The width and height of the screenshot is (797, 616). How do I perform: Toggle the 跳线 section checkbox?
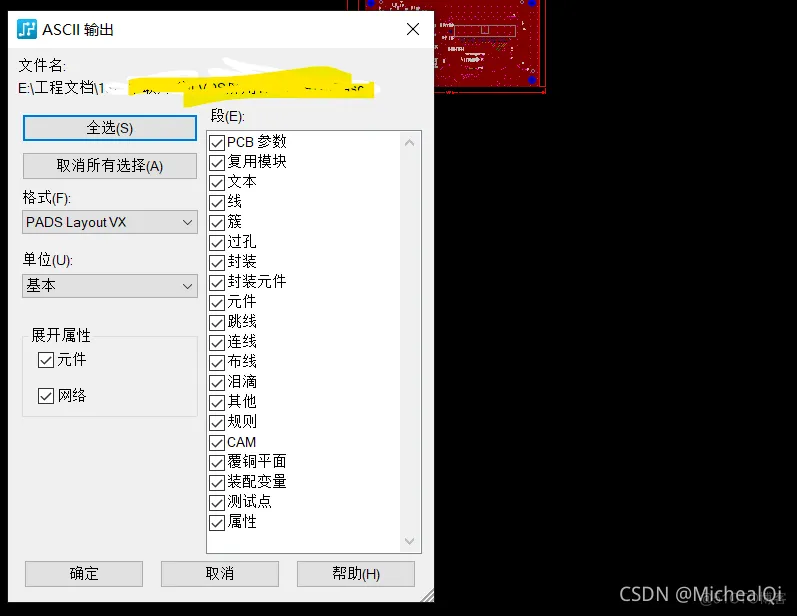[x=217, y=323]
